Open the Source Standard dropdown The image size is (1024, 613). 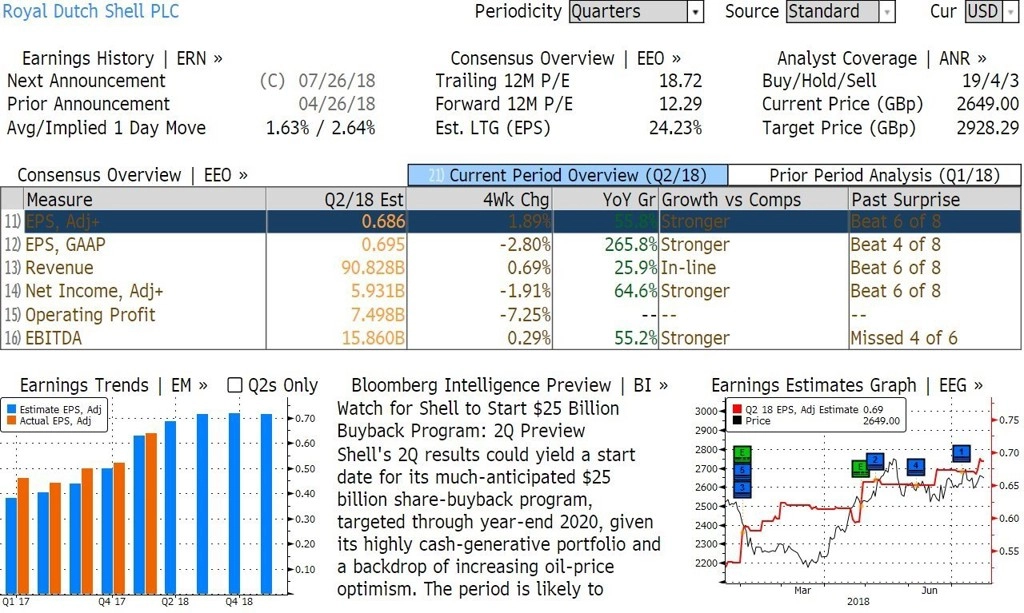click(x=840, y=12)
